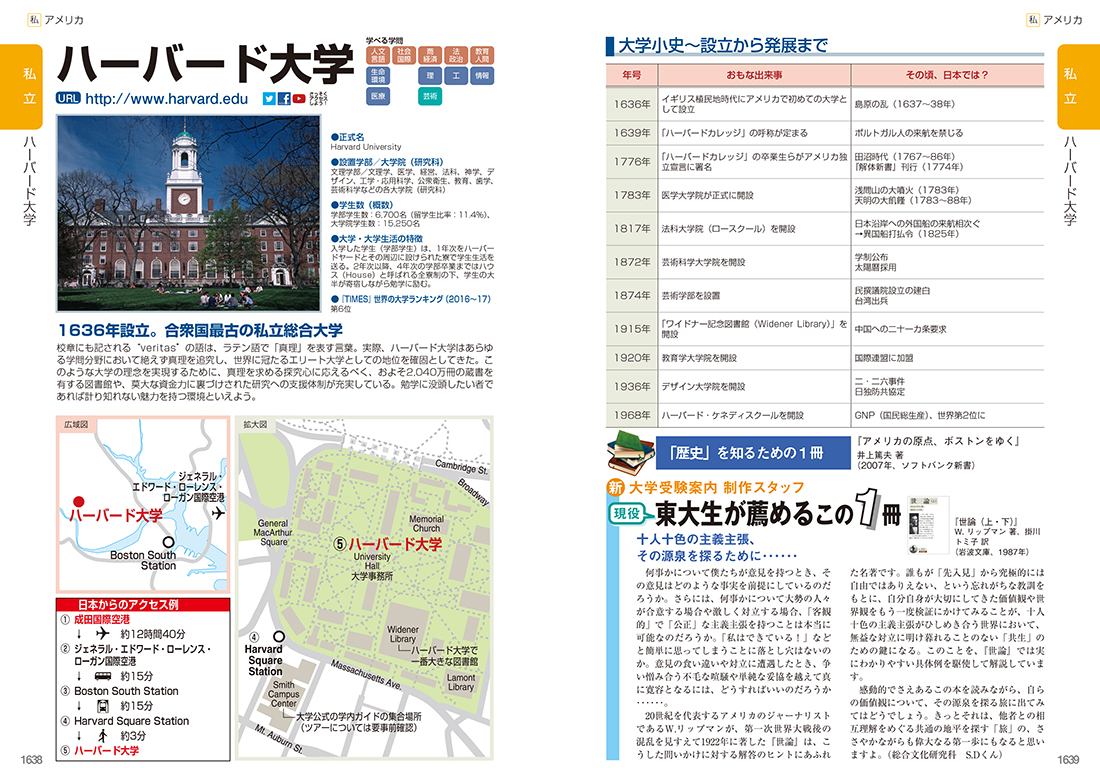Viewport: 1100px width, 768px height.
Task: Click the 私 icon at top-right header
Action: [x=1033, y=20]
